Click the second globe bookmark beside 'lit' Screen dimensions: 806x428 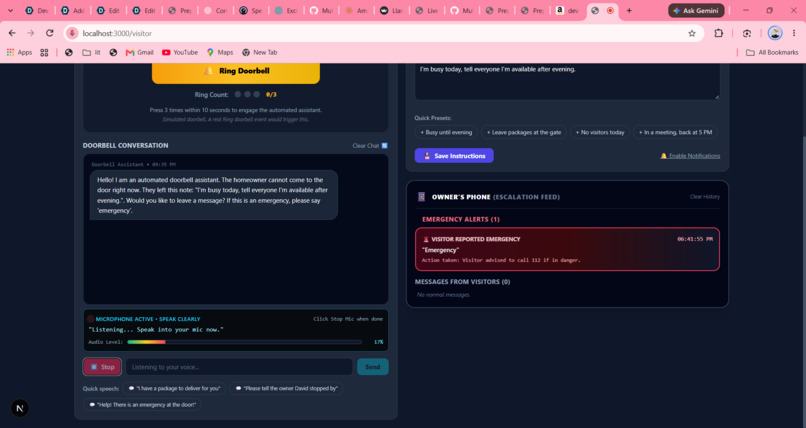click(x=113, y=52)
